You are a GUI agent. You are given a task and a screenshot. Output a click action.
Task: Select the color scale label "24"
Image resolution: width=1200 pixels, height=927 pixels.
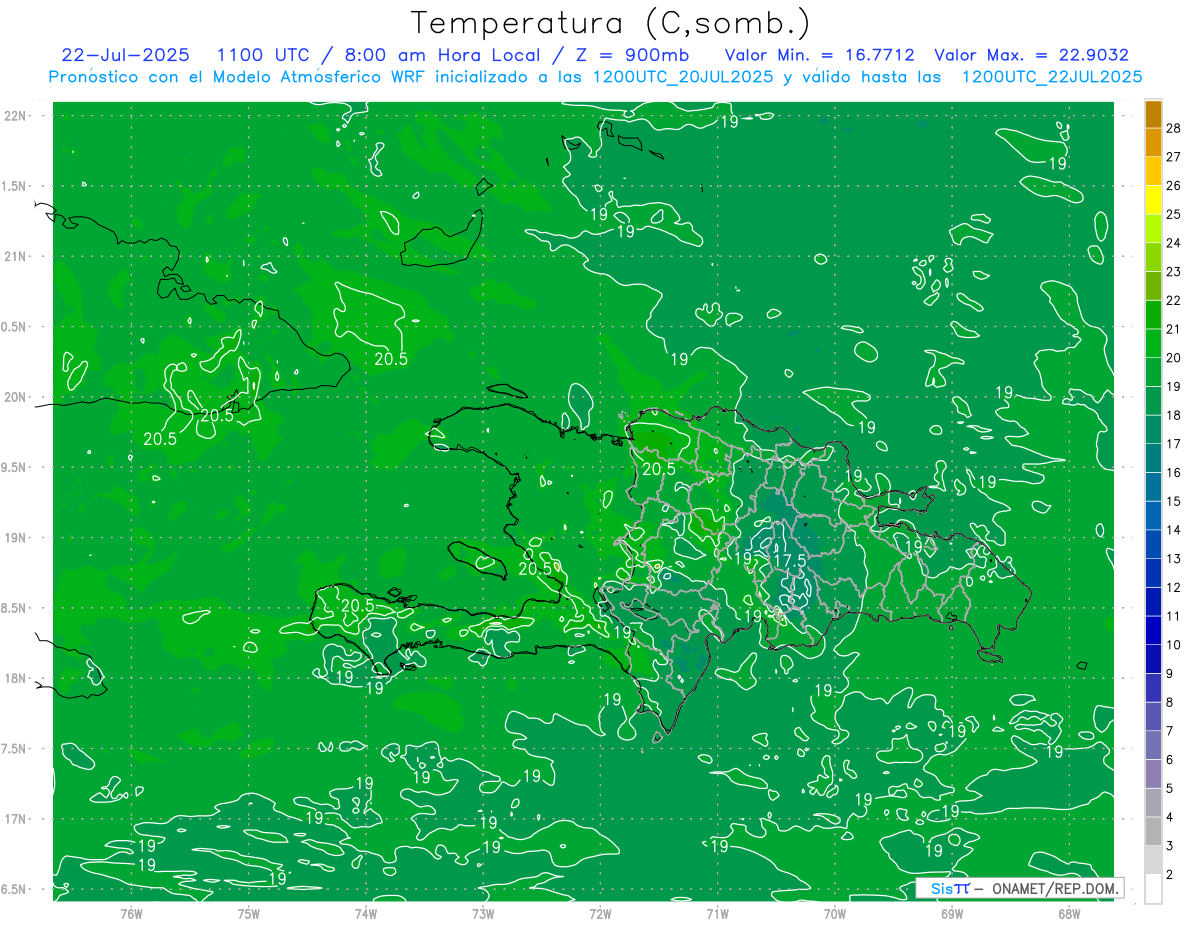pos(1174,243)
